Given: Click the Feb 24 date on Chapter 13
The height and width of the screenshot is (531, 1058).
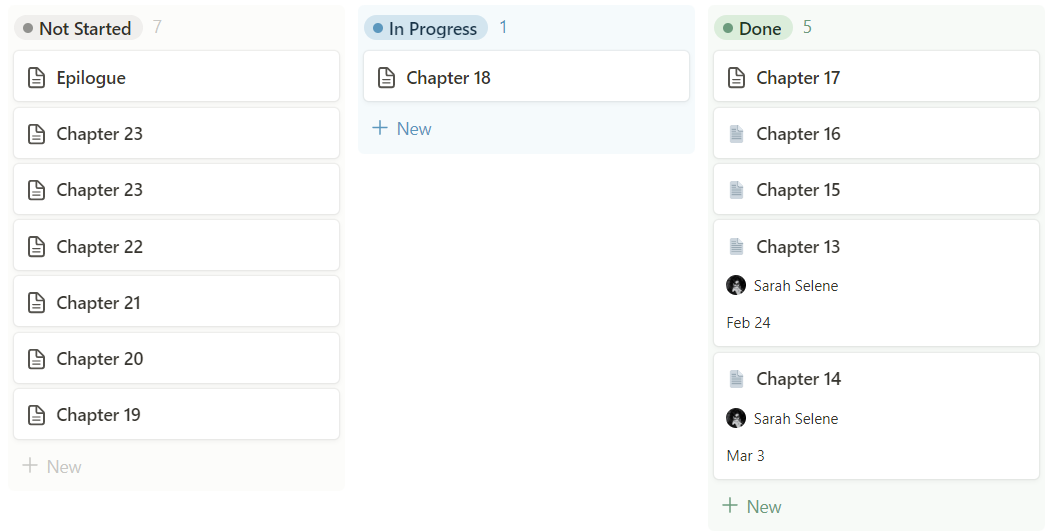Looking at the screenshot, I should [748, 323].
